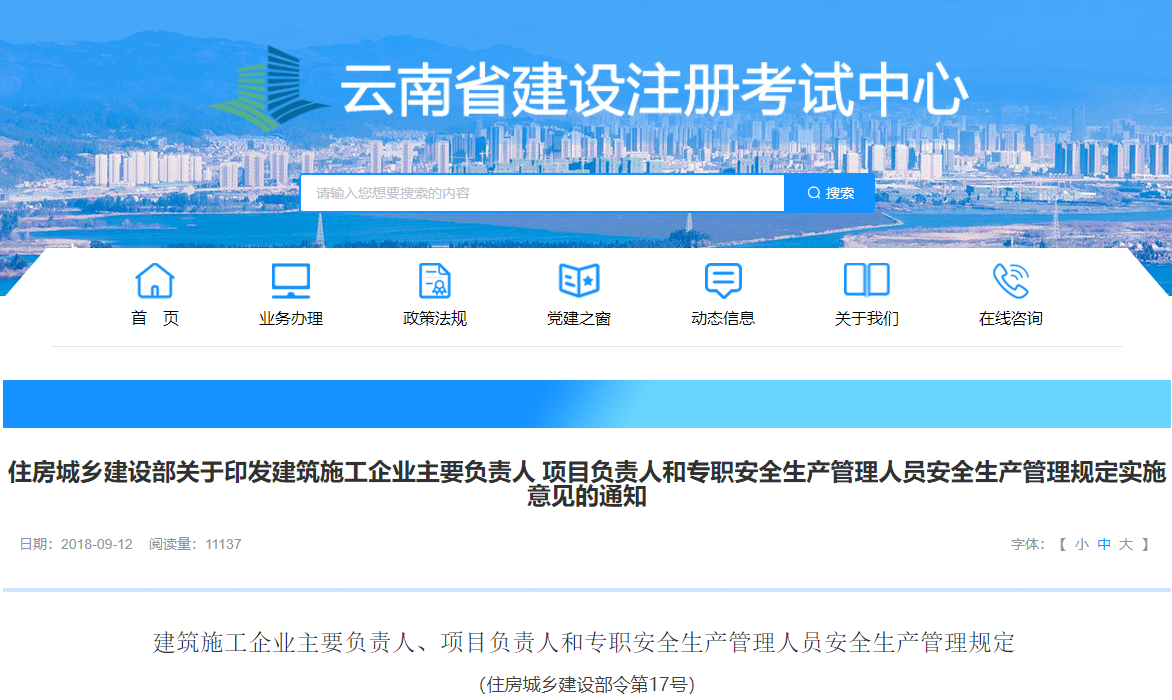The width and height of the screenshot is (1172, 700).
Task: Focus the search input field
Action: 542,193
